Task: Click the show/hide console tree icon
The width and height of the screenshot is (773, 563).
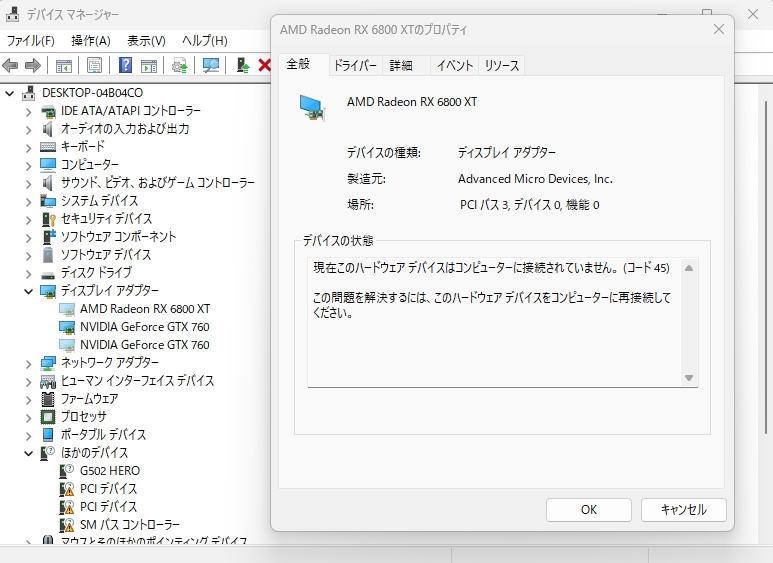Action: coord(64,65)
